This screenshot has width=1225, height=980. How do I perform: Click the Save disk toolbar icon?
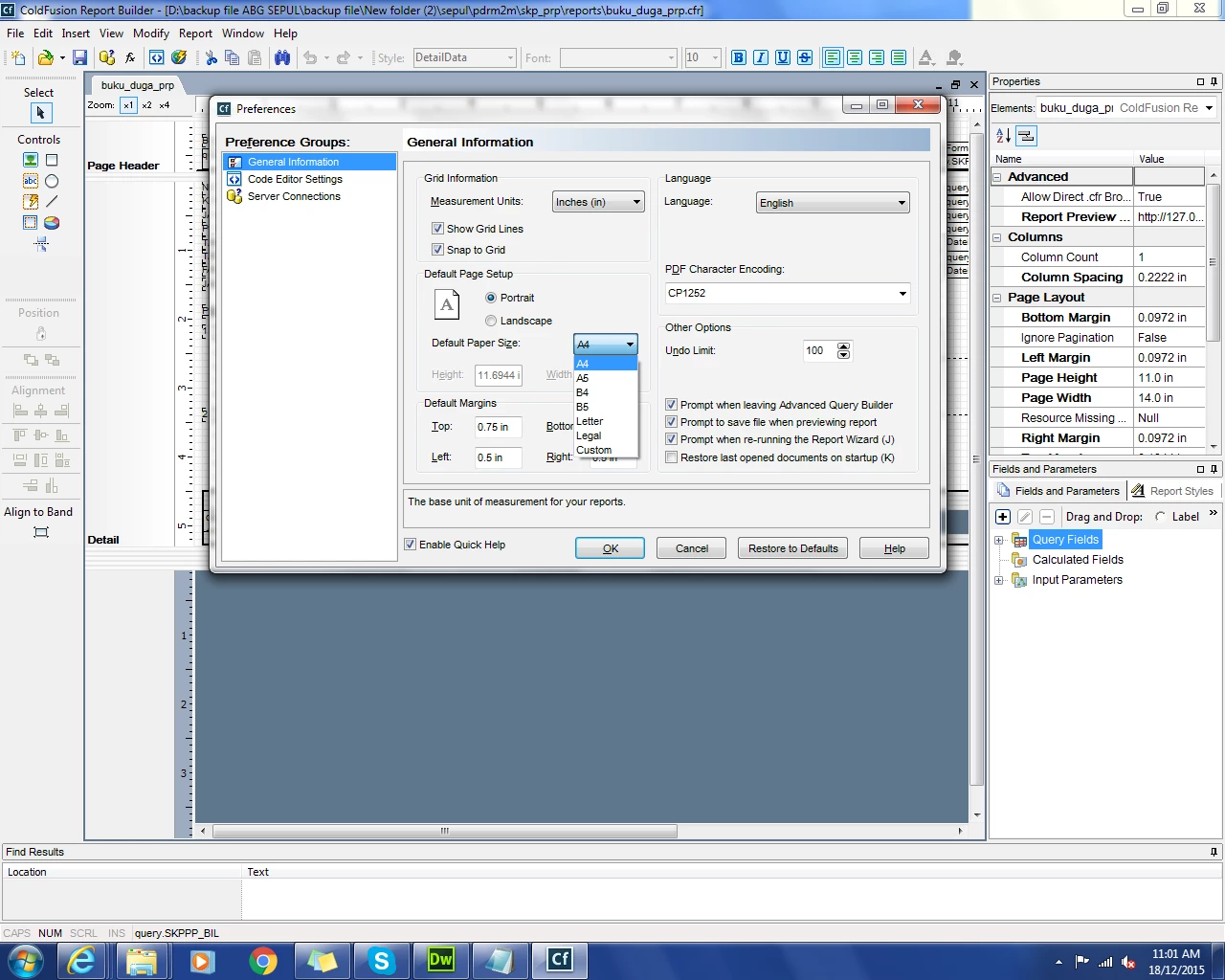(80, 57)
